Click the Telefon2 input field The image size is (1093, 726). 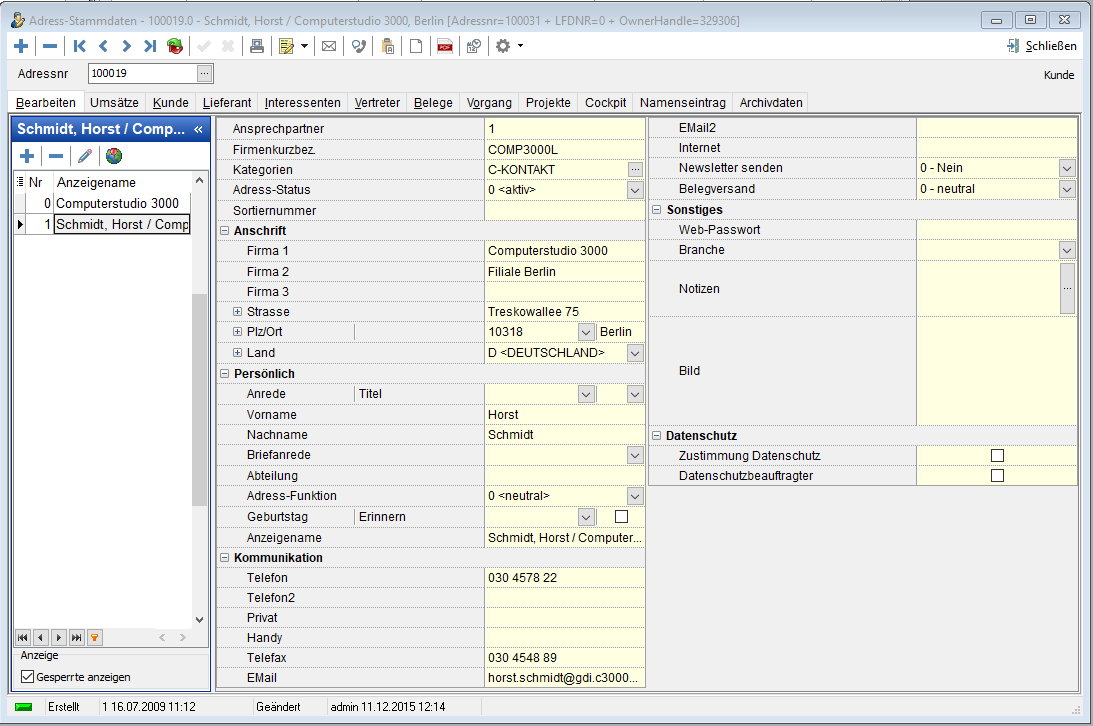pyautogui.click(x=564, y=598)
